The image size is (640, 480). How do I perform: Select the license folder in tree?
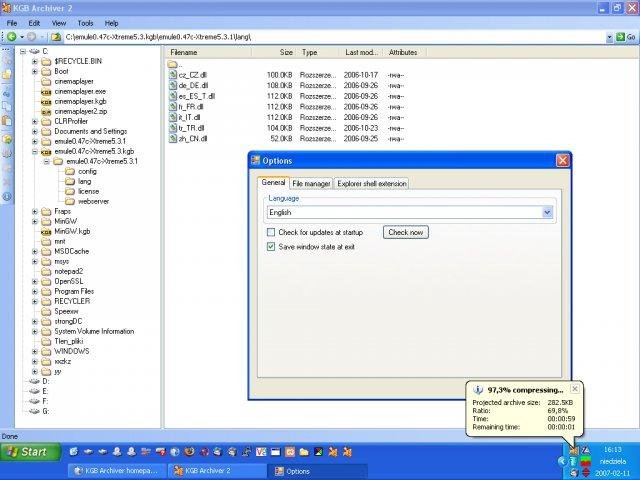tap(89, 191)
